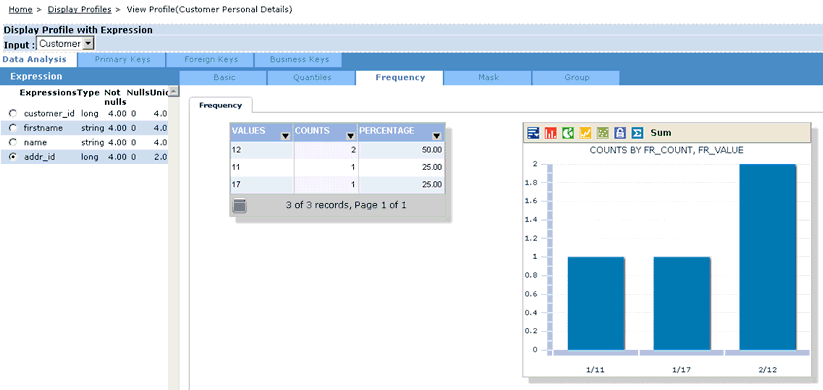Click the value 11 in VALUES column
Image resolution: width=823 pixels, height=390 pixels.
pos(236,167)
